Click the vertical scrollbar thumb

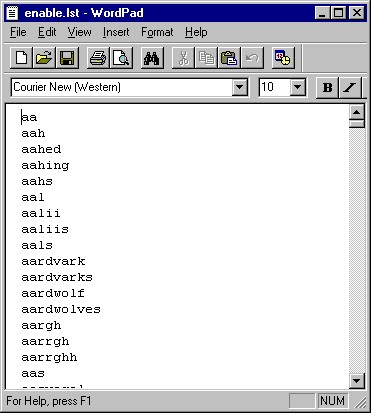point(357,124)
